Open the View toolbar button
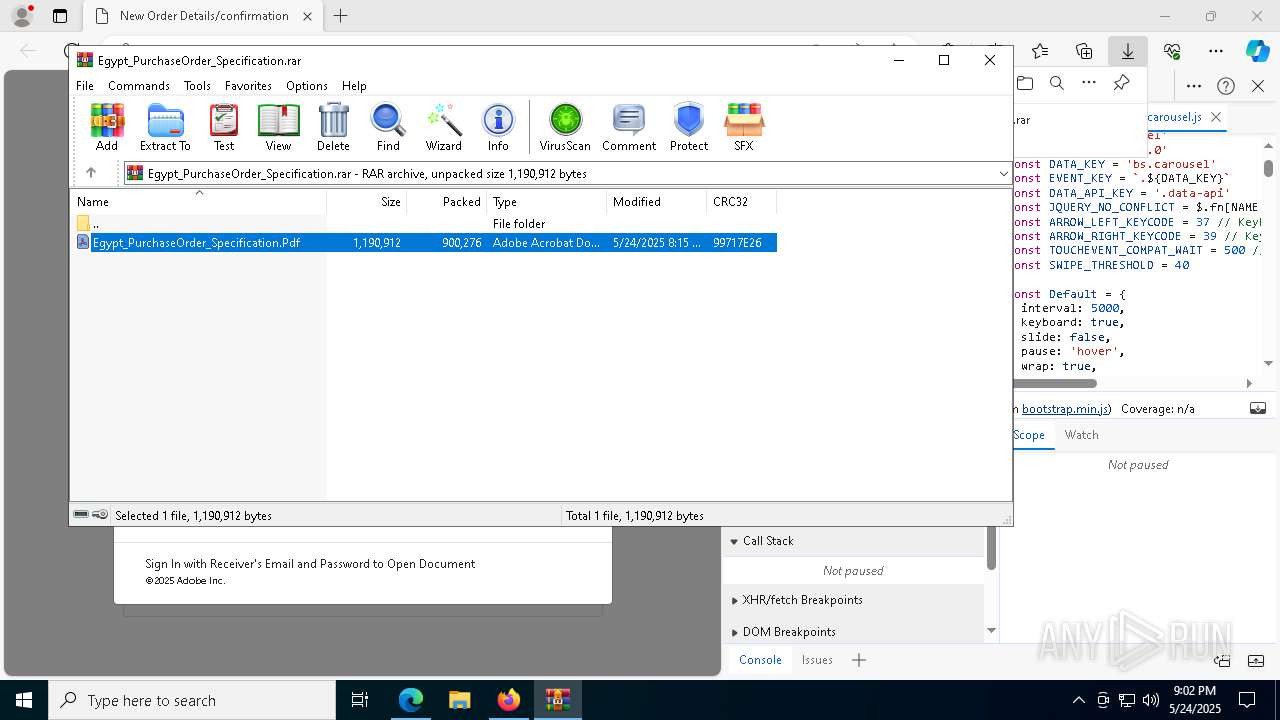 pyautogui.click(x=278, y=127)
